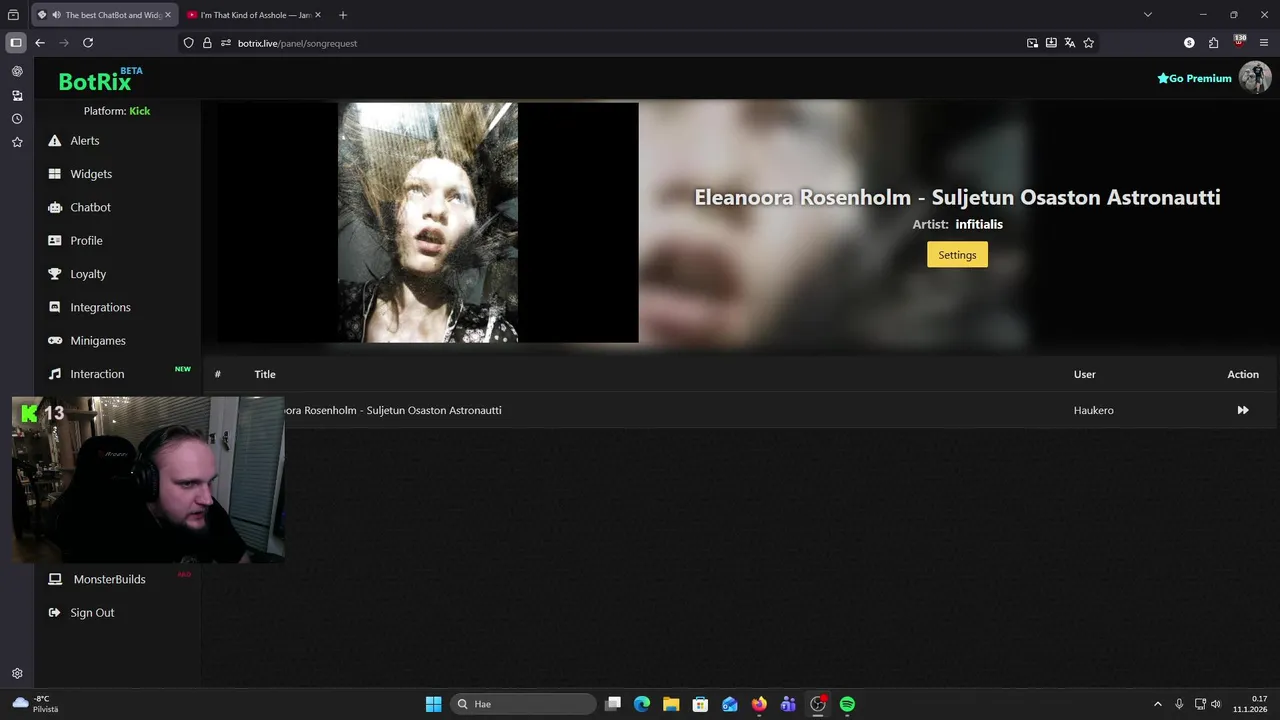Image resolution: width=1280 pixels, height=720 pixels.
Task: Open the sidebar settings gear icon
Action: pos(17,674)
